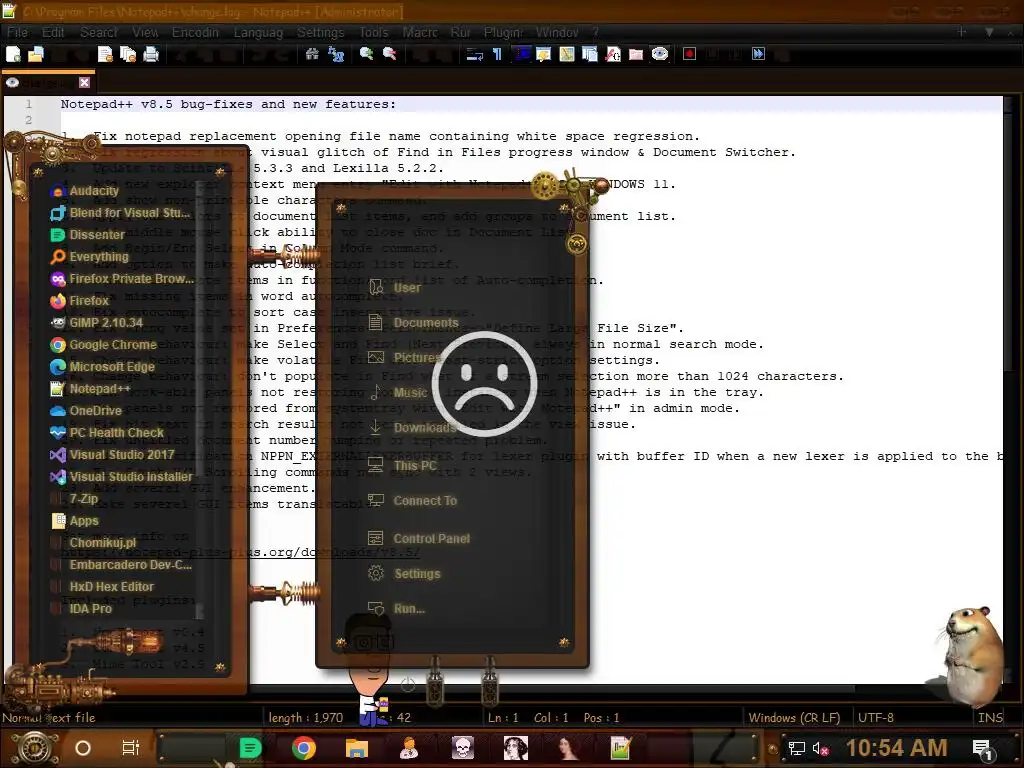The width and height of the screenshot is (1024, 768).
Task: Click the plus button in menu bar
Action: (x=961, y=31)
